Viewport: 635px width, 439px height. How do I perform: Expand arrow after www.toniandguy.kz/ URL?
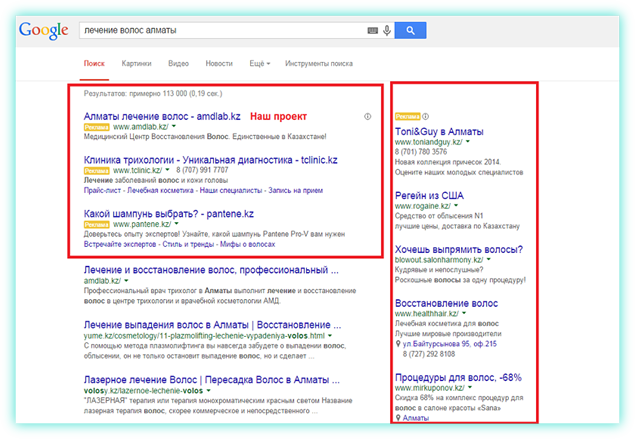pyautogui.click(x=468, y=141)
